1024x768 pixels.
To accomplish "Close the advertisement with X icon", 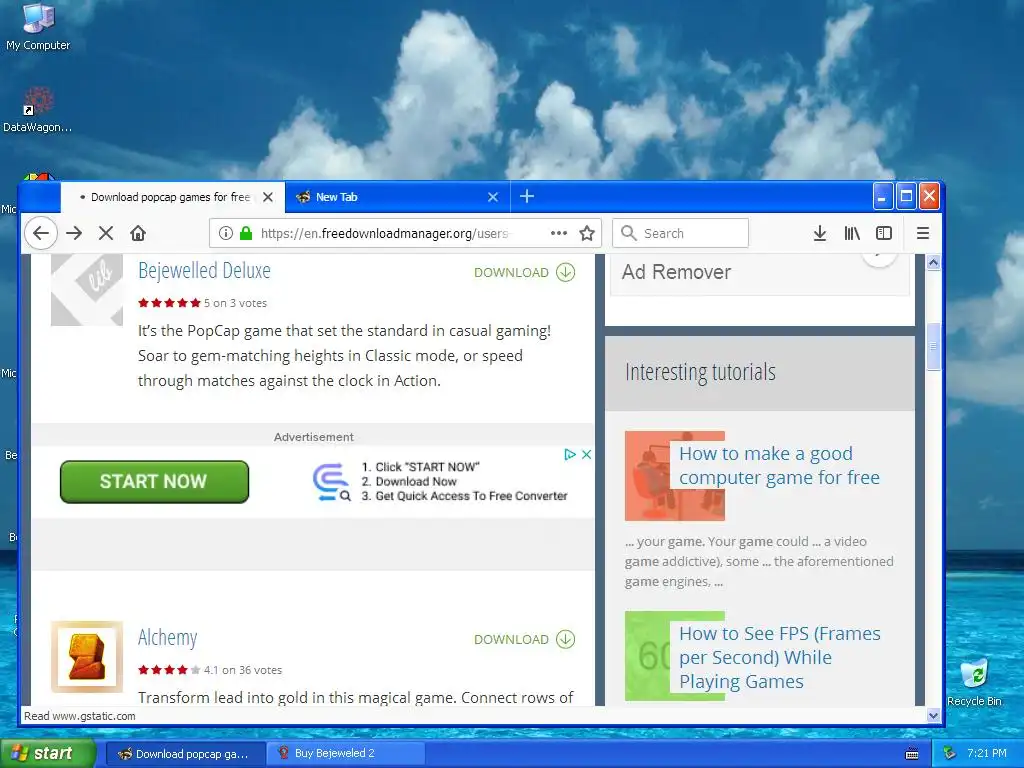I will (x=586, y=455).
